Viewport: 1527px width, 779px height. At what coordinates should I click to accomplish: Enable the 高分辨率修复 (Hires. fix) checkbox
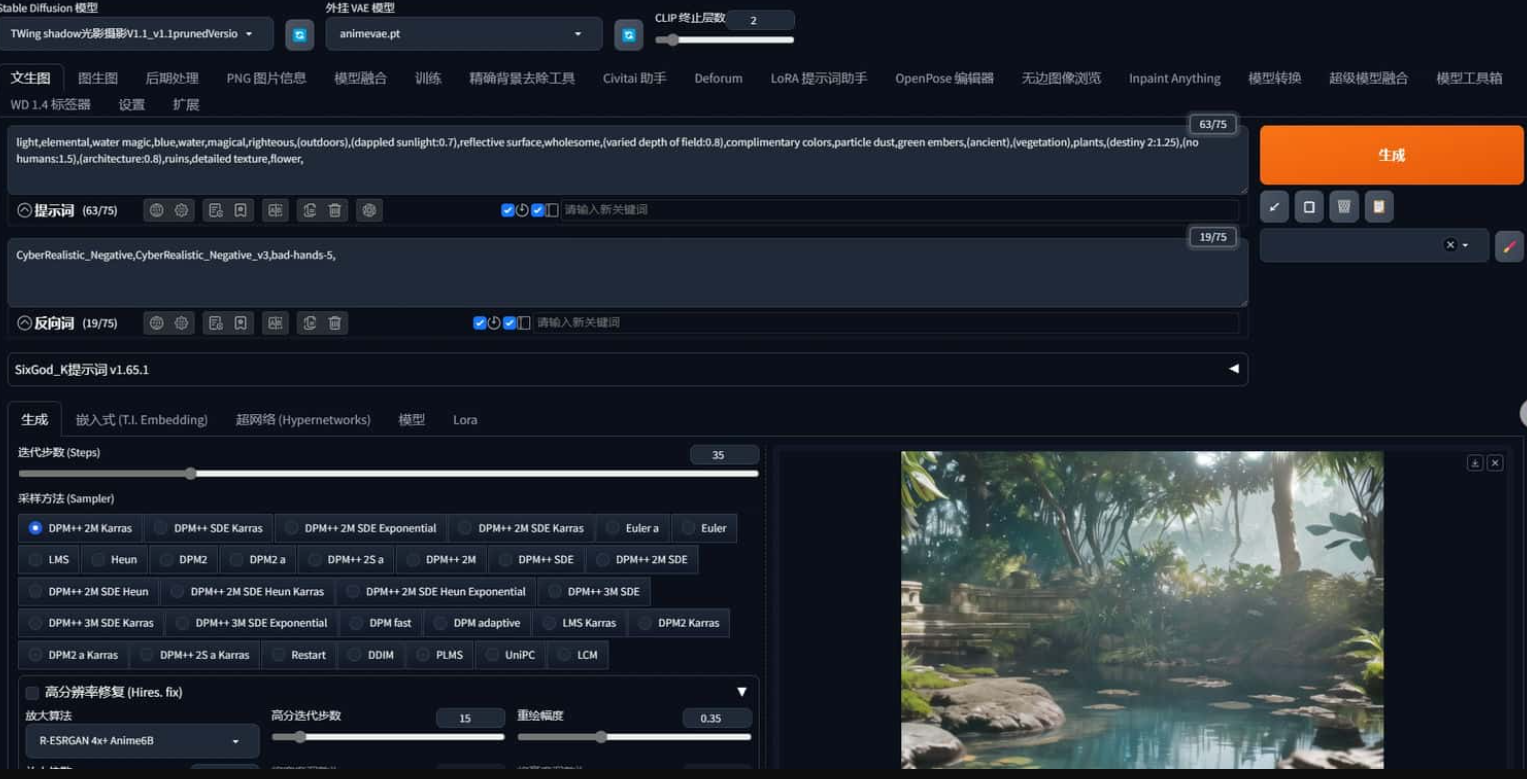coord(32,692)
